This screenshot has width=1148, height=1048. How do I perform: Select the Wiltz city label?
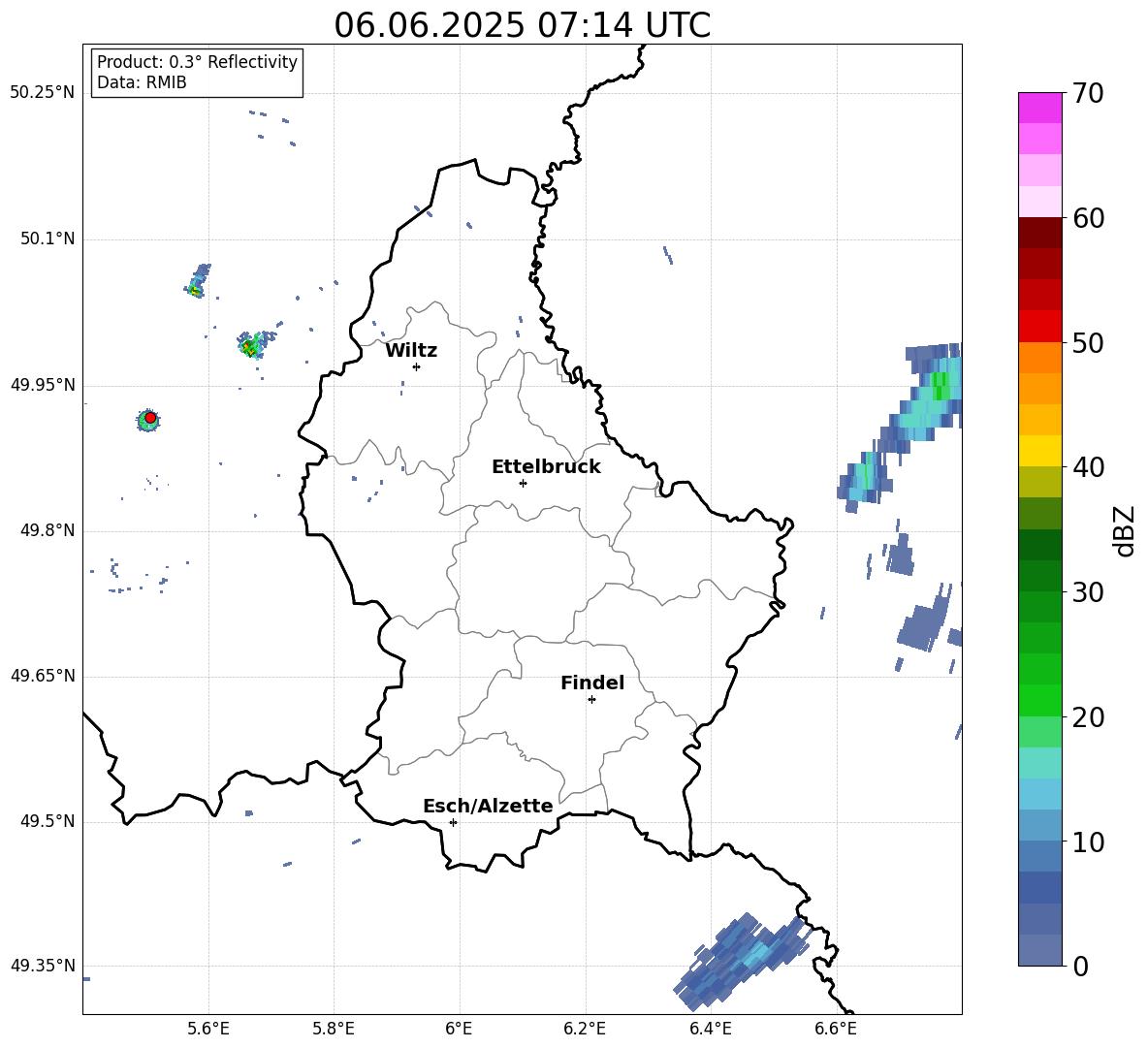(411, 351)
